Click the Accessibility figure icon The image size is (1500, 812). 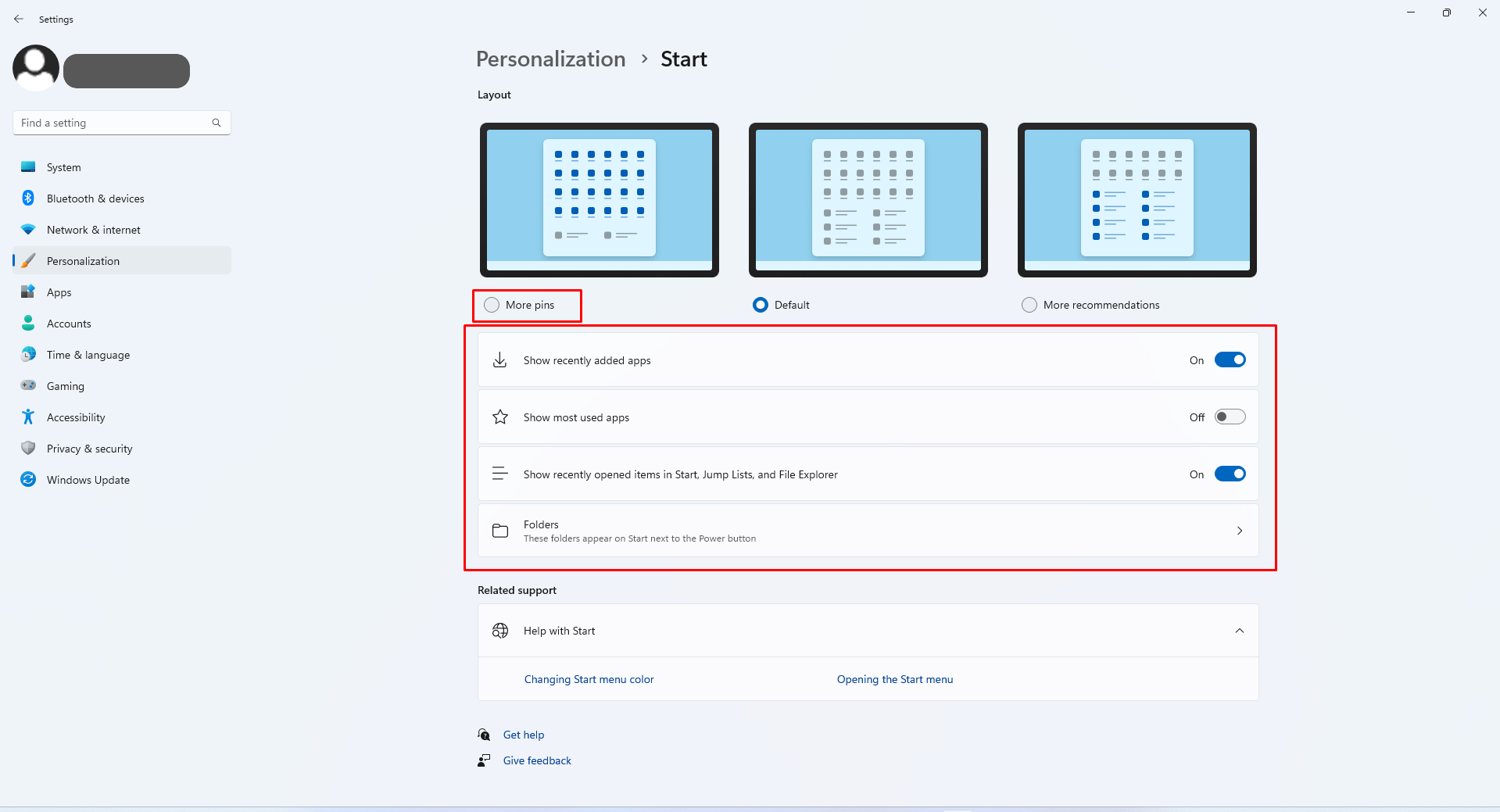pos(28,417)
